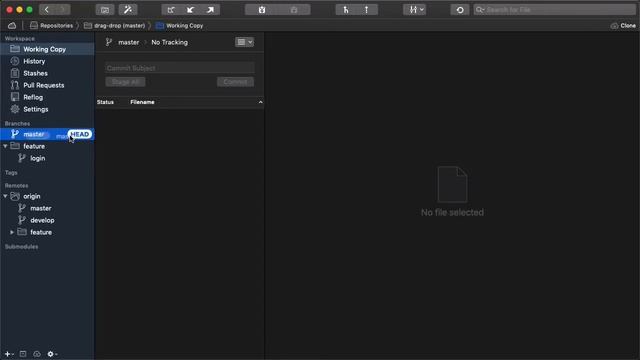Click the Tags section header
Image resolution: width=640 pixels, height=360 pixels.
(x=11, y=173)
